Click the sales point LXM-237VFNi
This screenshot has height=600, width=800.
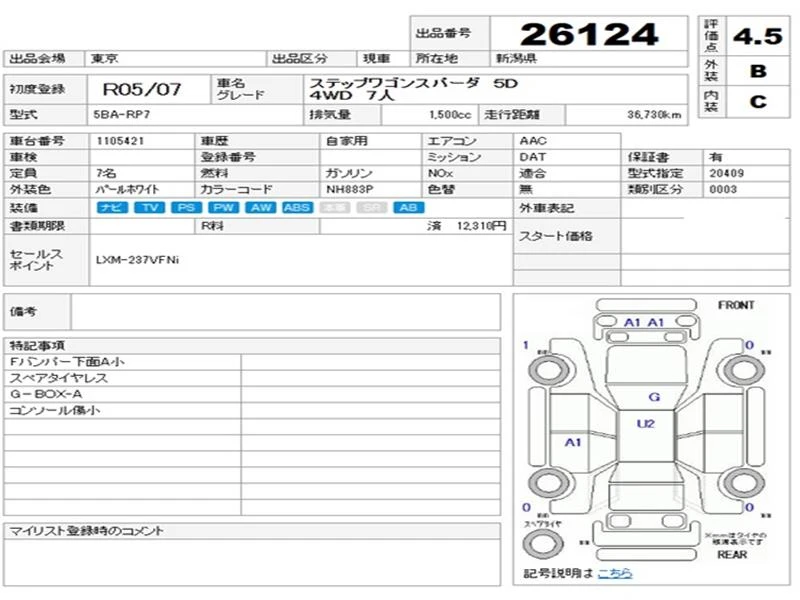point(137,260)
